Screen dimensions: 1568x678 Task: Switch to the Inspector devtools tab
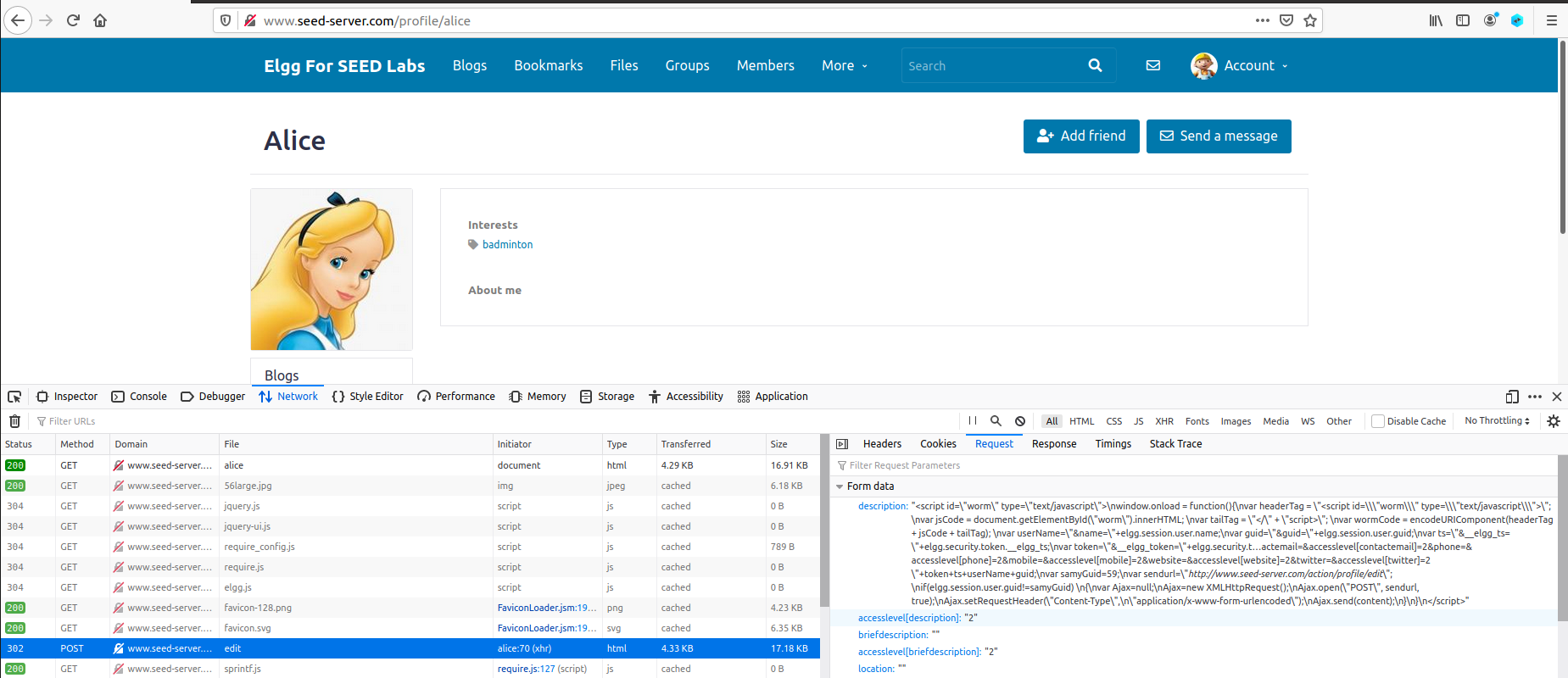[x=67, y=397]
